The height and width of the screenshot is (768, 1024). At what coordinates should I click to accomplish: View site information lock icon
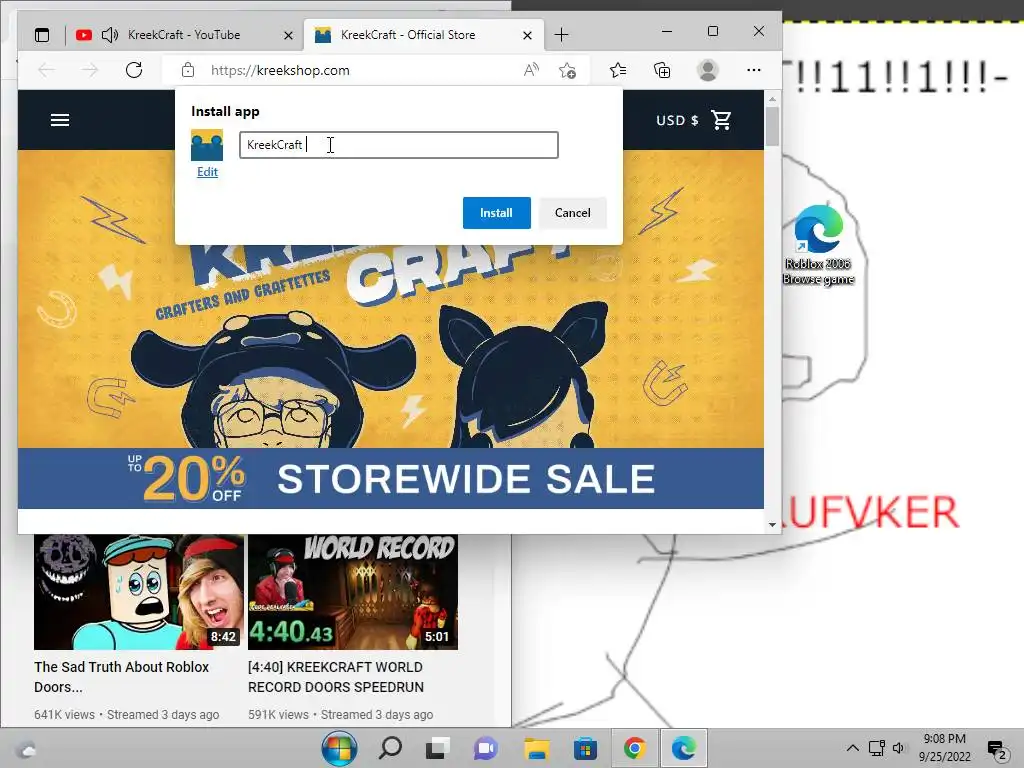188,70
